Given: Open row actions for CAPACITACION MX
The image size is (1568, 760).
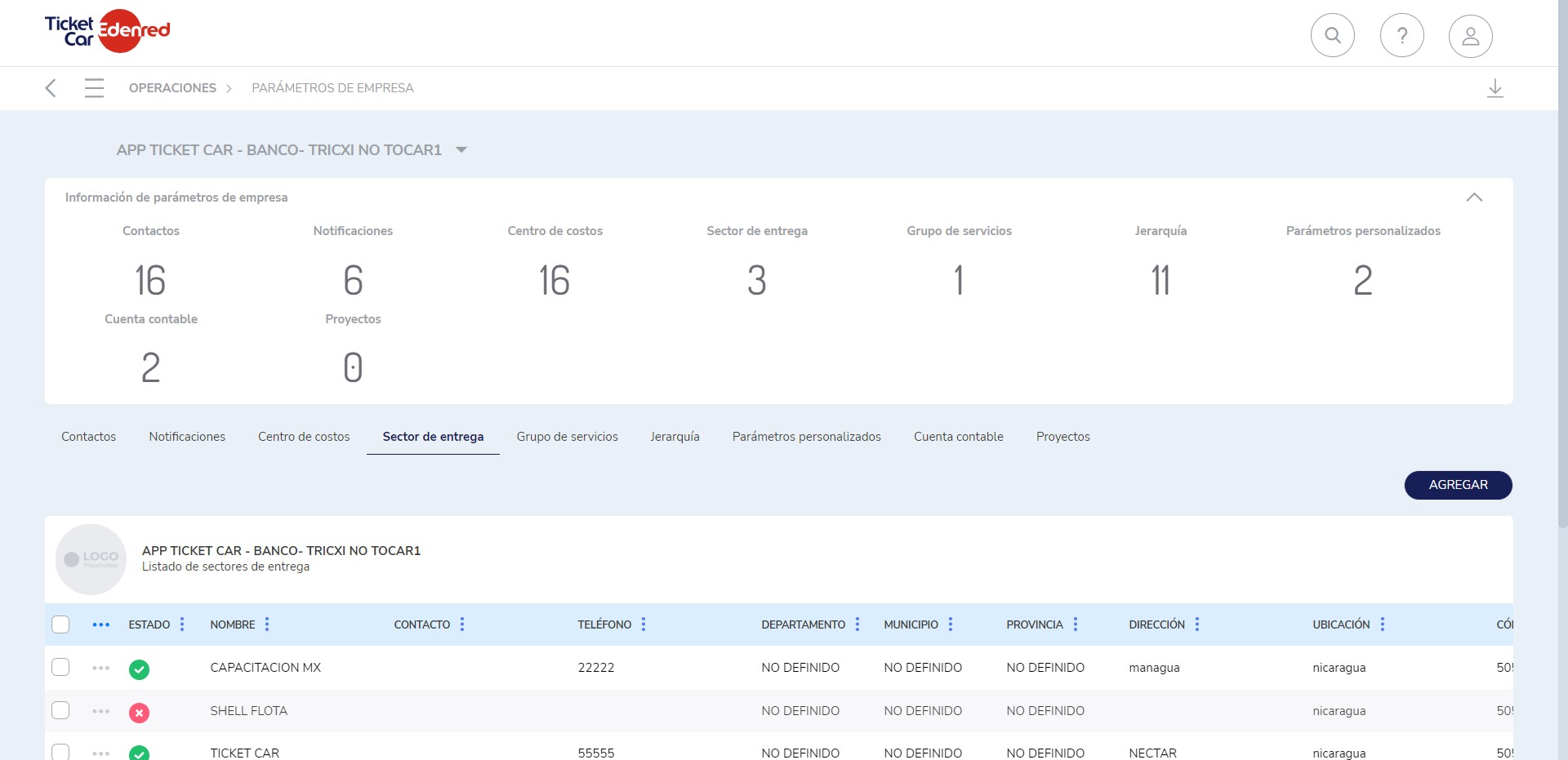Looking at the screenshot, I should tap(101, 668).
